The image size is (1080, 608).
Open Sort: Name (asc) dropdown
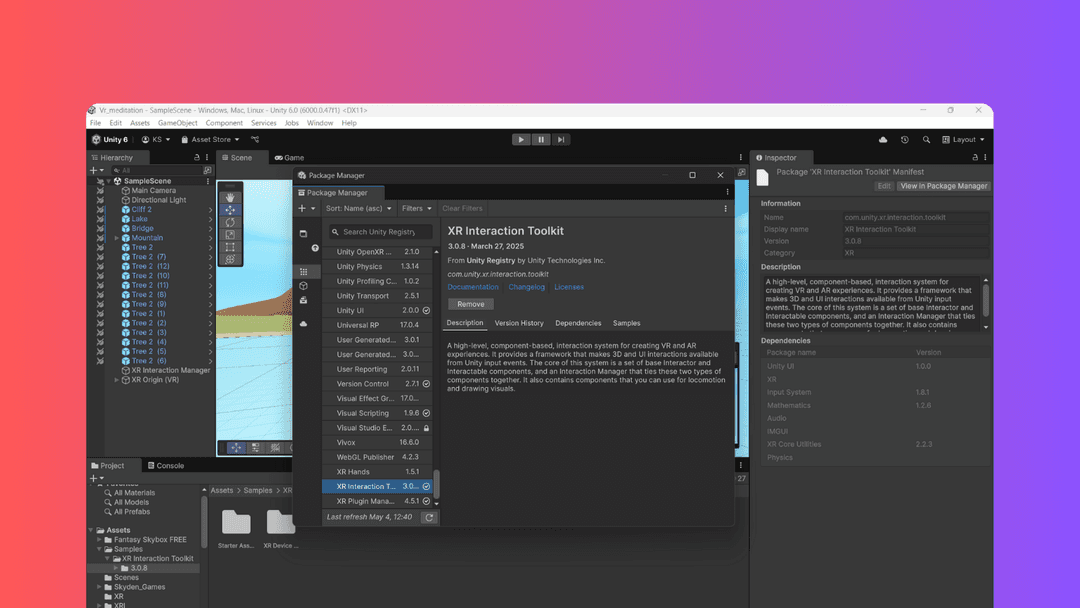point(358,209)
